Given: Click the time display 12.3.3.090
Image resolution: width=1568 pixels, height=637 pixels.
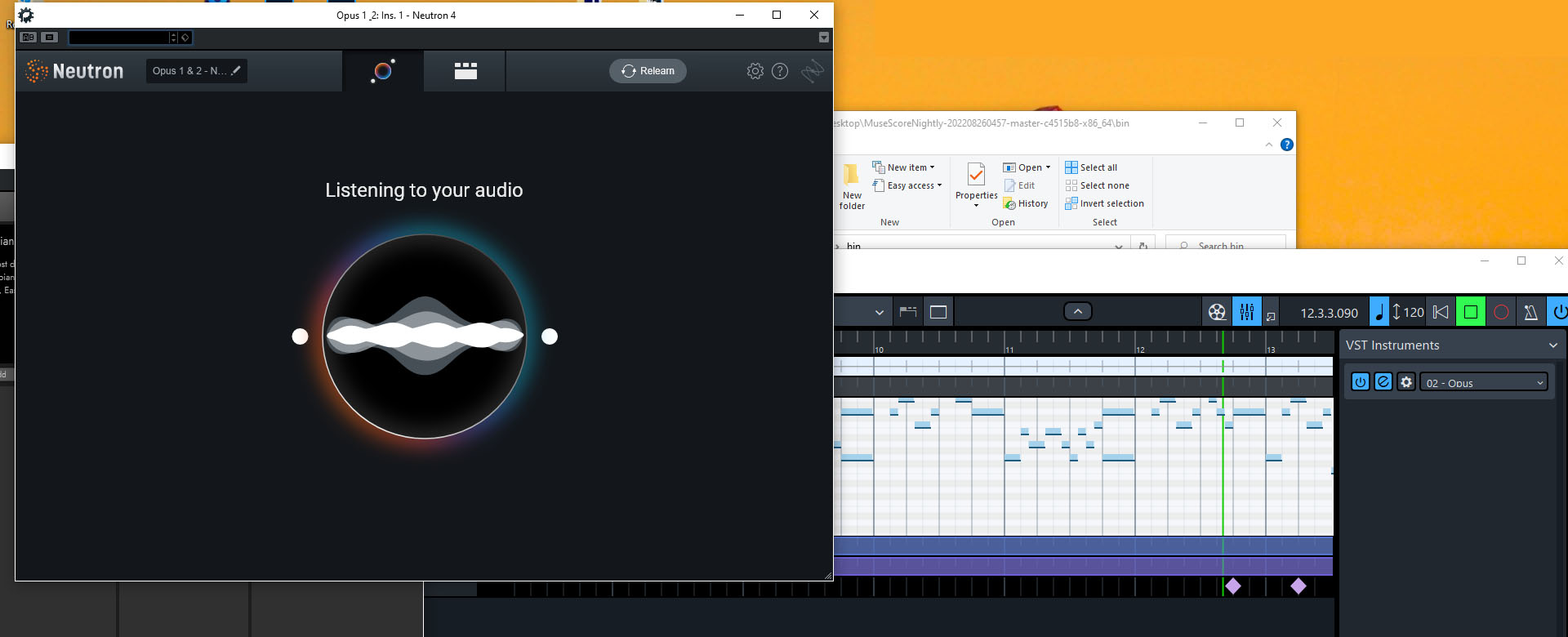Looking at the screenshot, I should click(x=1329, y=313).
